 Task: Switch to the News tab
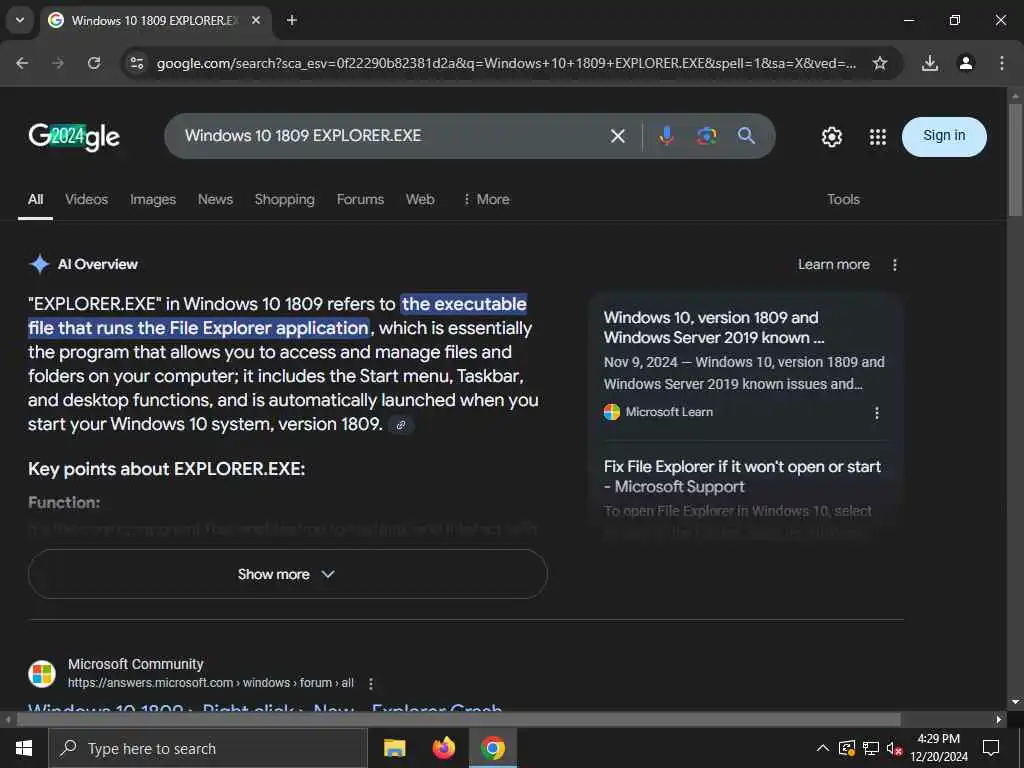pos(215,200)
